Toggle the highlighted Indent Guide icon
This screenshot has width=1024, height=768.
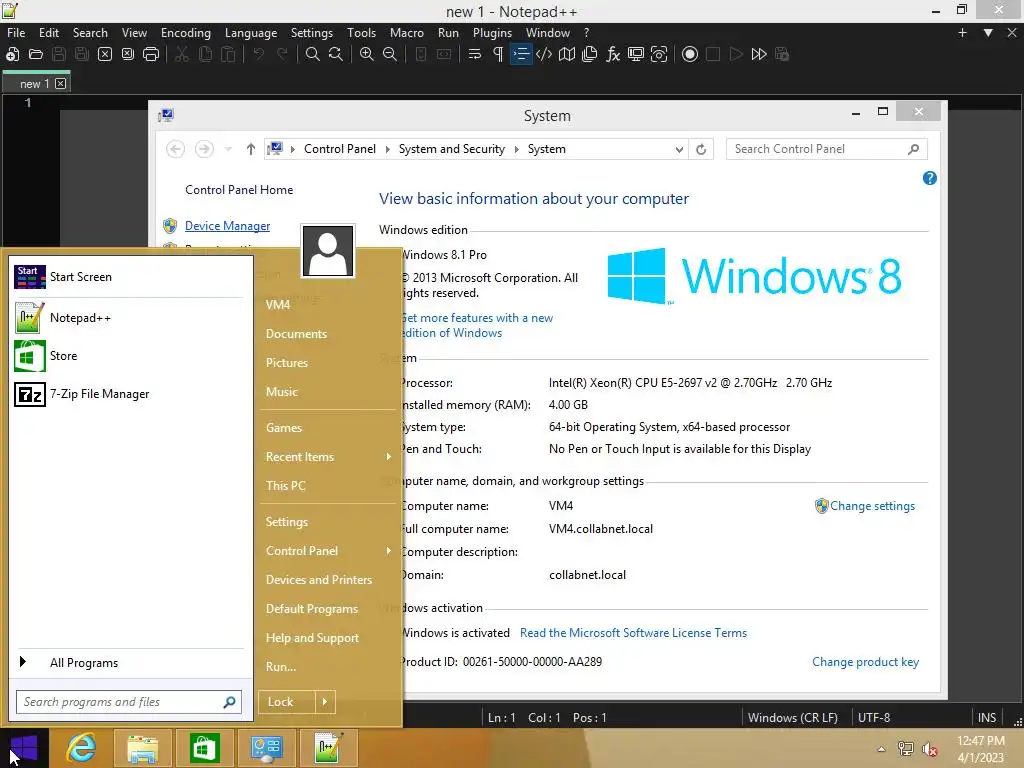pos(520,54)
